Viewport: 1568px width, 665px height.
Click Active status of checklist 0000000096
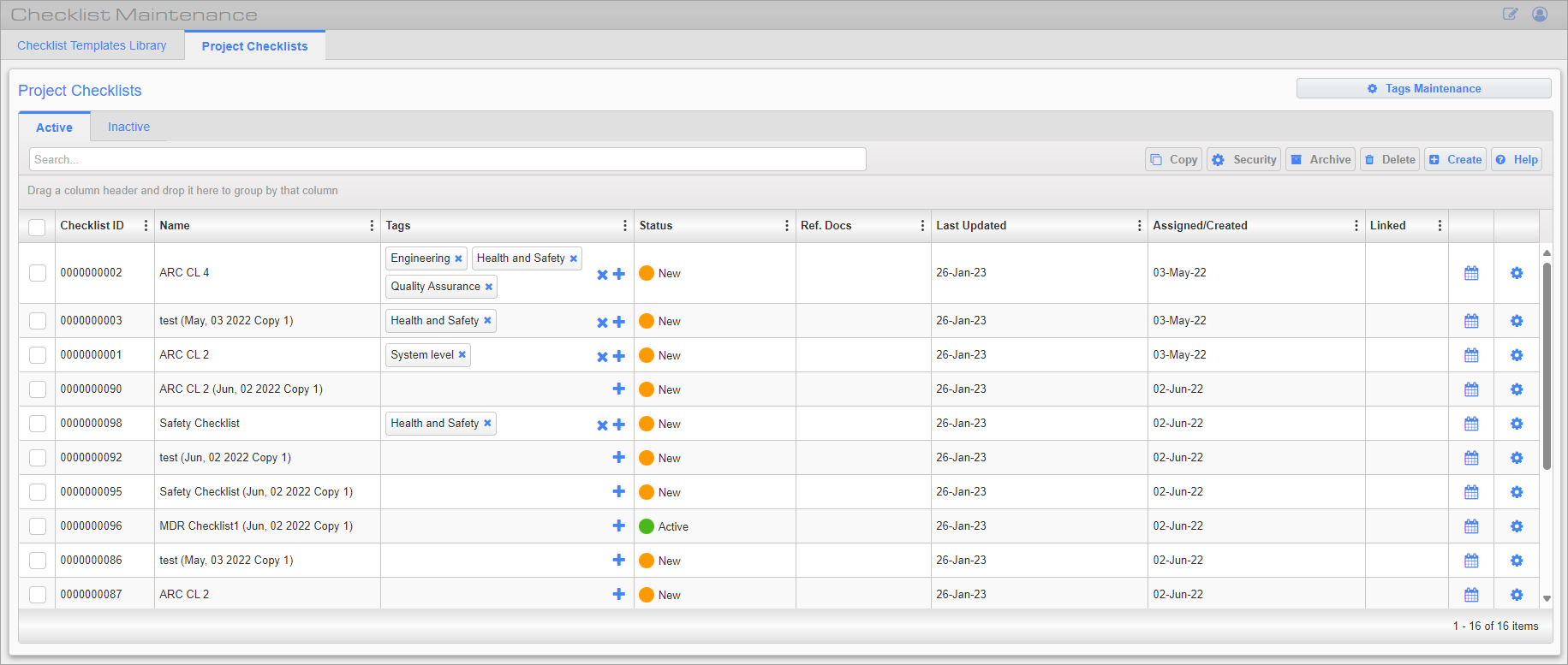tap(664, 526)
